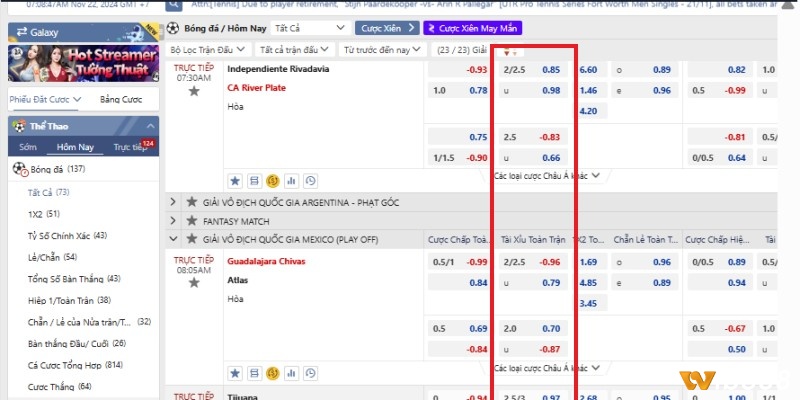This screenshot has height=400, width=800.
Task: Bet odd (o) 0.89 for Rivadavia match
Action: pyautogui.click(x=645, y=70)
